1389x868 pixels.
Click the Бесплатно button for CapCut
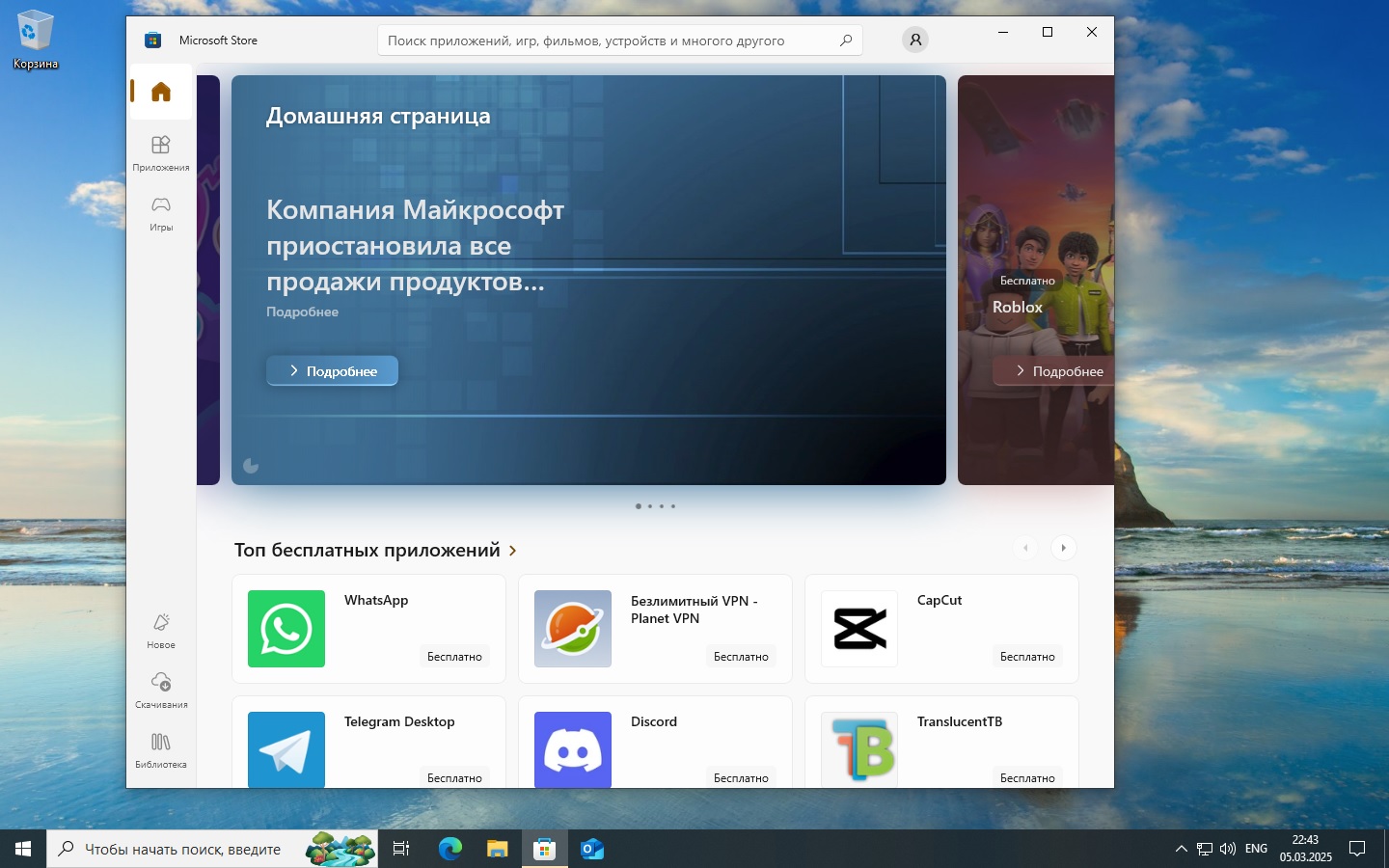[1027, 656]
